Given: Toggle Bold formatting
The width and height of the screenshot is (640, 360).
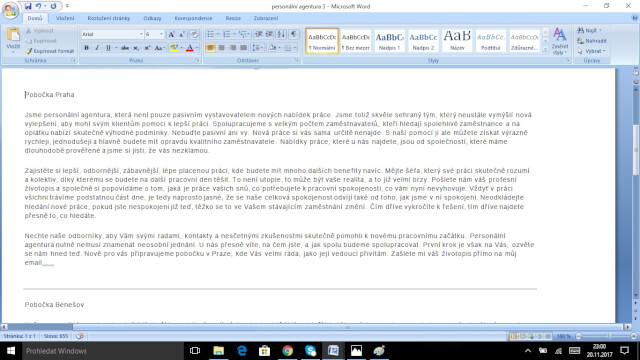Looking at the screenshot, I should [x=86, y=48].
